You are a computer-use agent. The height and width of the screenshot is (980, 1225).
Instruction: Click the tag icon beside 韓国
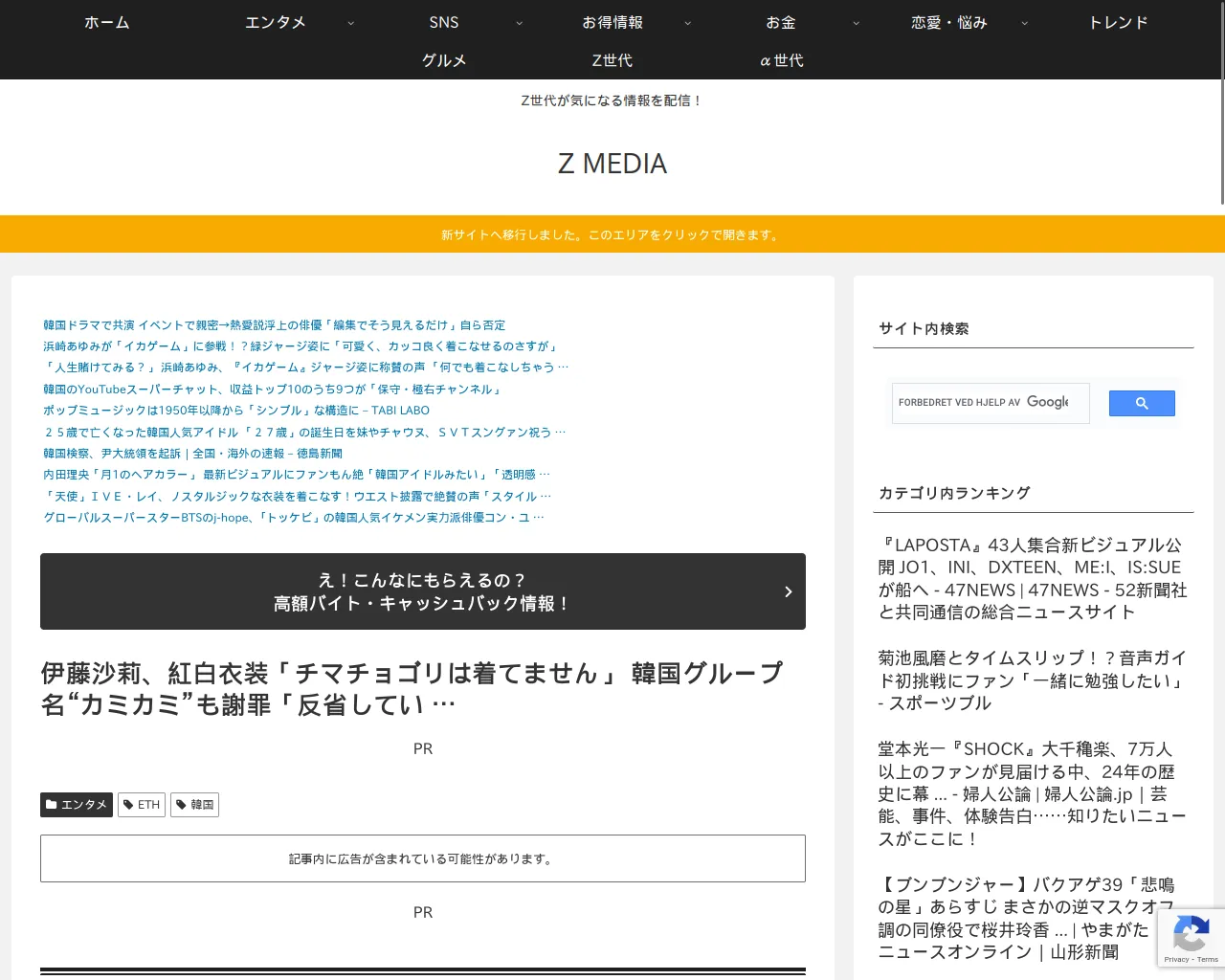click(x=182, y=805)
